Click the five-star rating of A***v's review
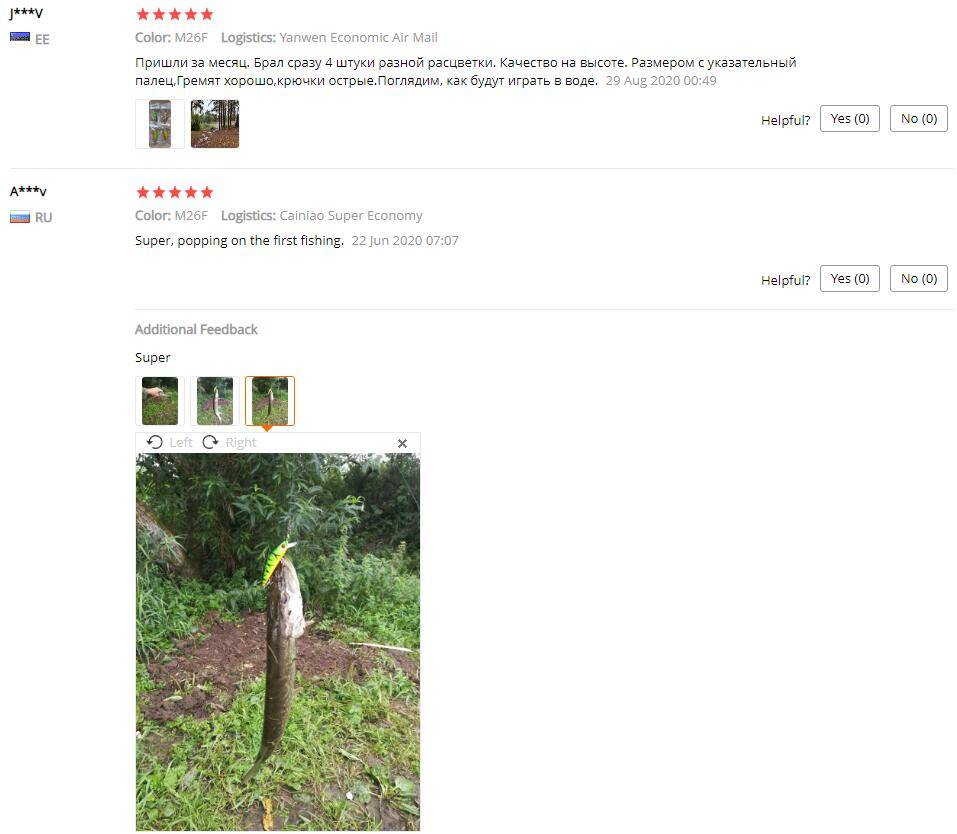Image resolution: width=957 pixels, height=834 pixels. pos(175,192)
